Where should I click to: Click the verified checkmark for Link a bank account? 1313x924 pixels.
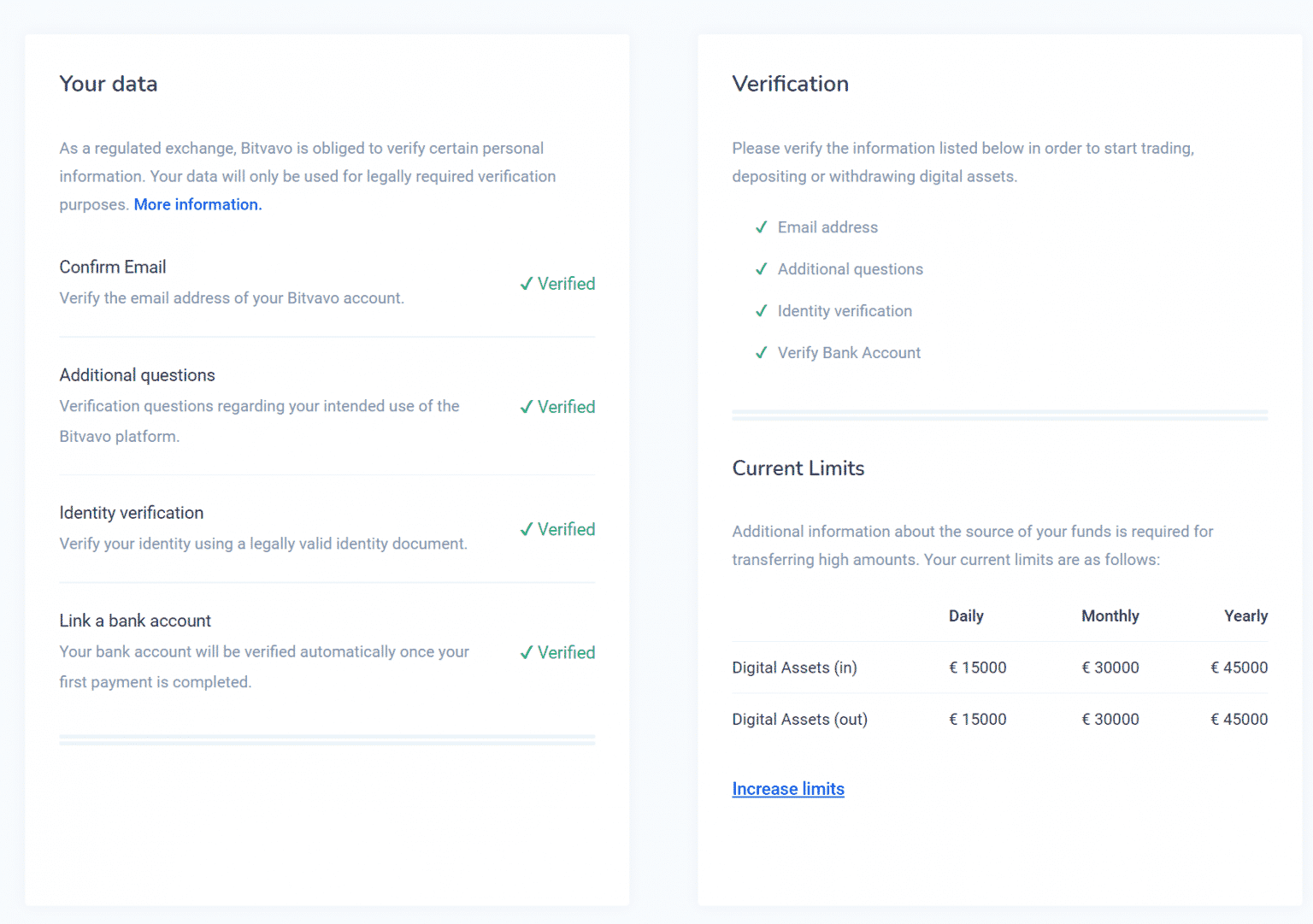click(x=526, y=652)
